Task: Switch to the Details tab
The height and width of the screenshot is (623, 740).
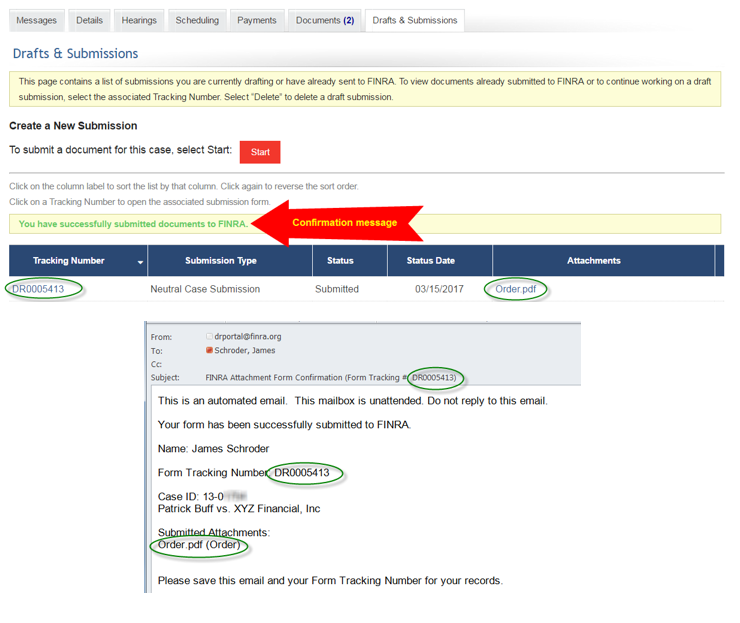Action: pos(89,20)
